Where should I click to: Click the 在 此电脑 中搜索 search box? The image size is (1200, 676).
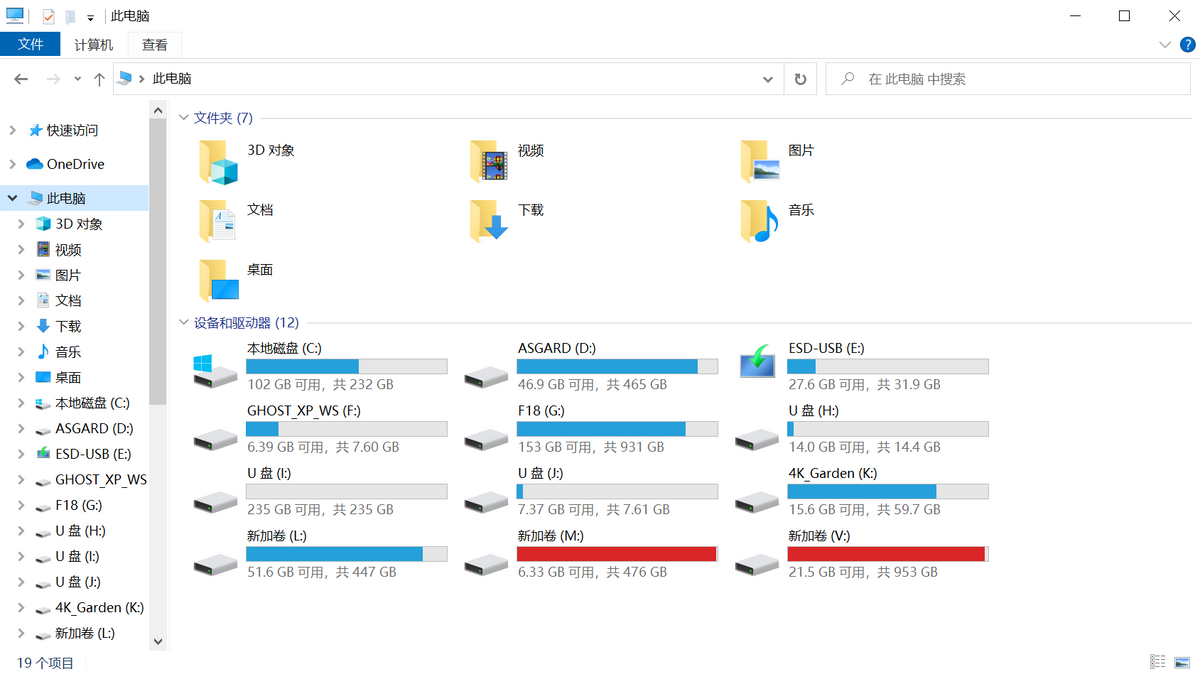(1010, 79)
